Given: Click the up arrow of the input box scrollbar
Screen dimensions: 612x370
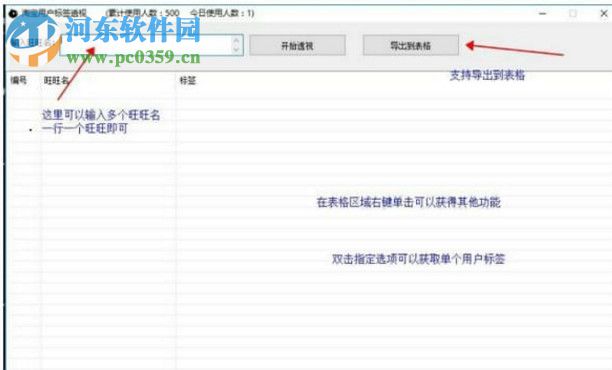Looking at the screenshot, I should pyautogui.click(x=236, y=40).
